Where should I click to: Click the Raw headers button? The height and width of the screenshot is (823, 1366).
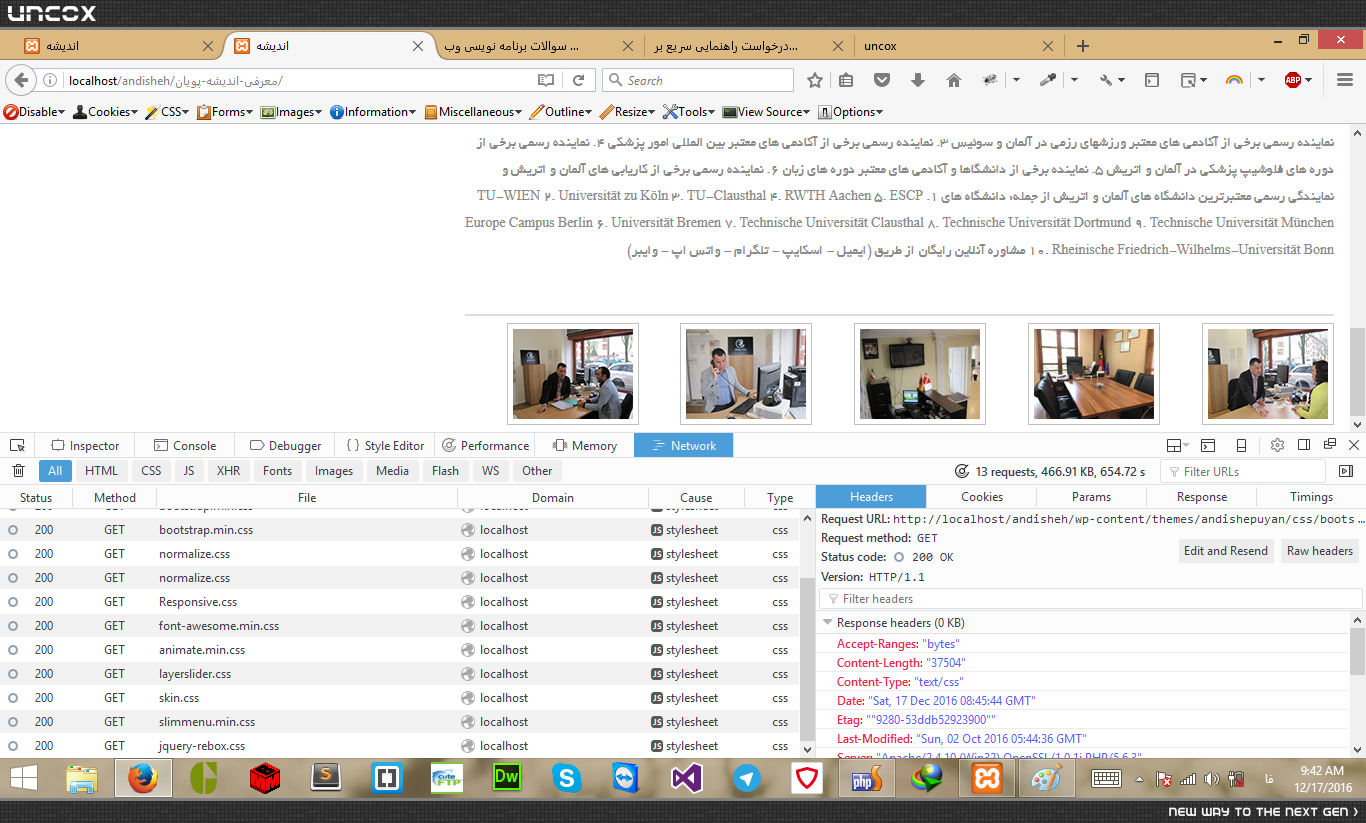pos(1320,551)
